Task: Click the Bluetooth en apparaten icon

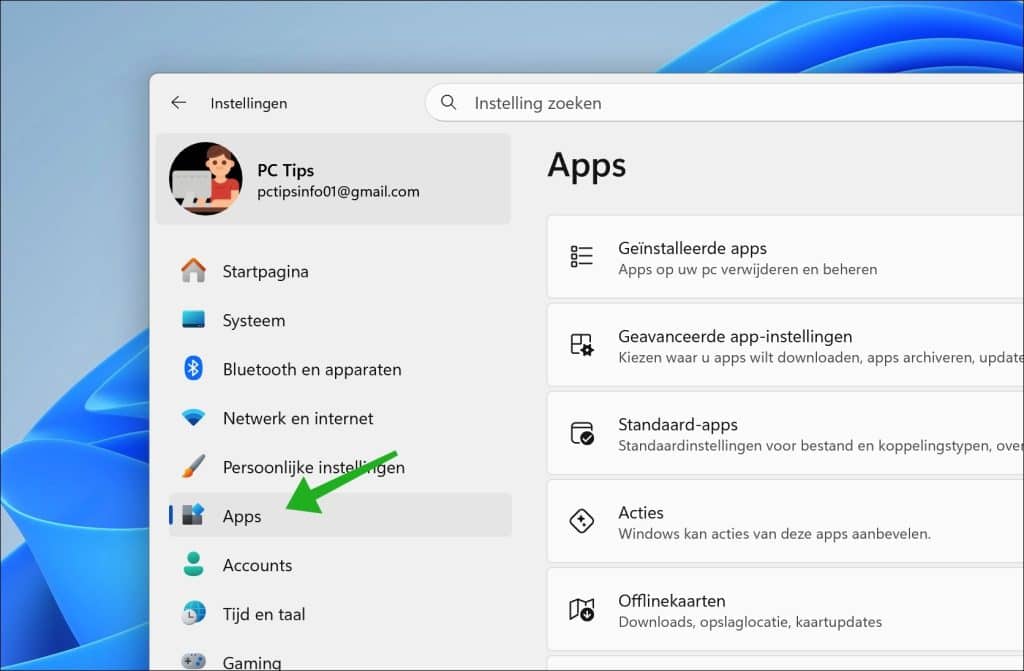Action: tap(196, 369)
